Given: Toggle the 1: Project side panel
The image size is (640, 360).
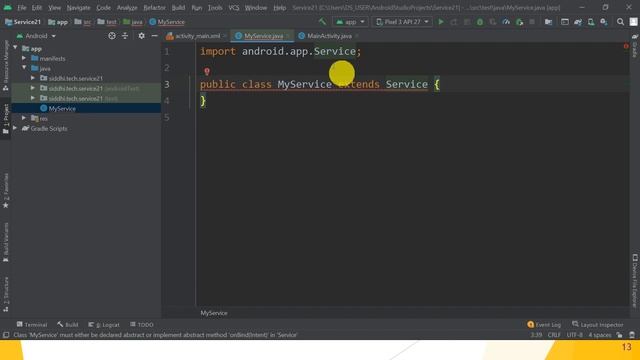Looking at the screenshot, I should click(6, 119).
